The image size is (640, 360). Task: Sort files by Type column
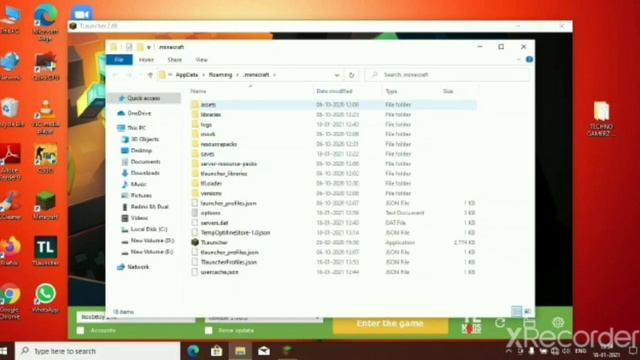[391, 91]
